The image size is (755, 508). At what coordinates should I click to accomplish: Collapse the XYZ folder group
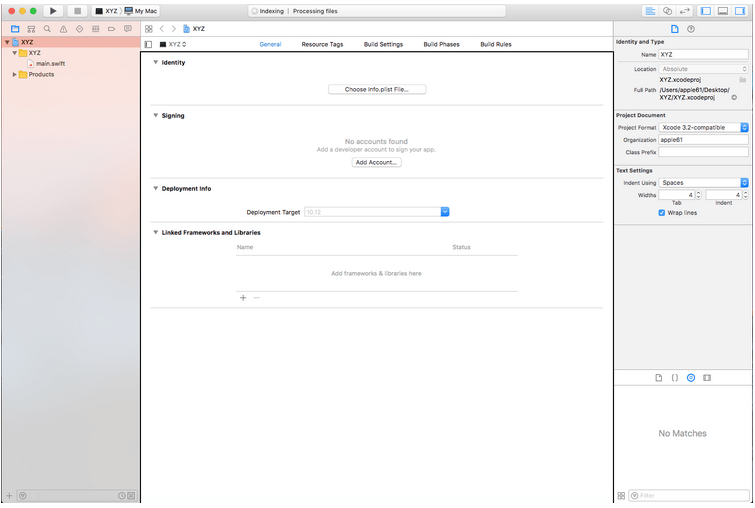point(14,52)
